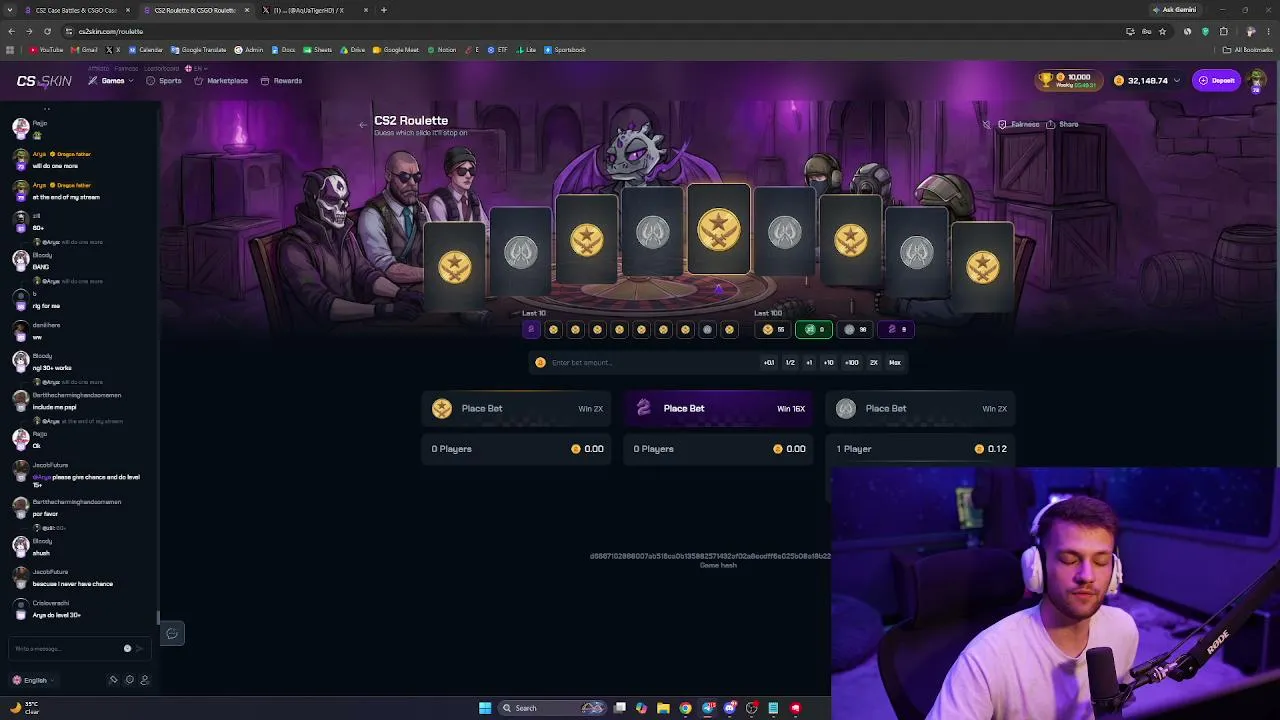Screen dimensions: 1280x720
Task: Open Chrome from the taskbar
Action: coord(685,708)
